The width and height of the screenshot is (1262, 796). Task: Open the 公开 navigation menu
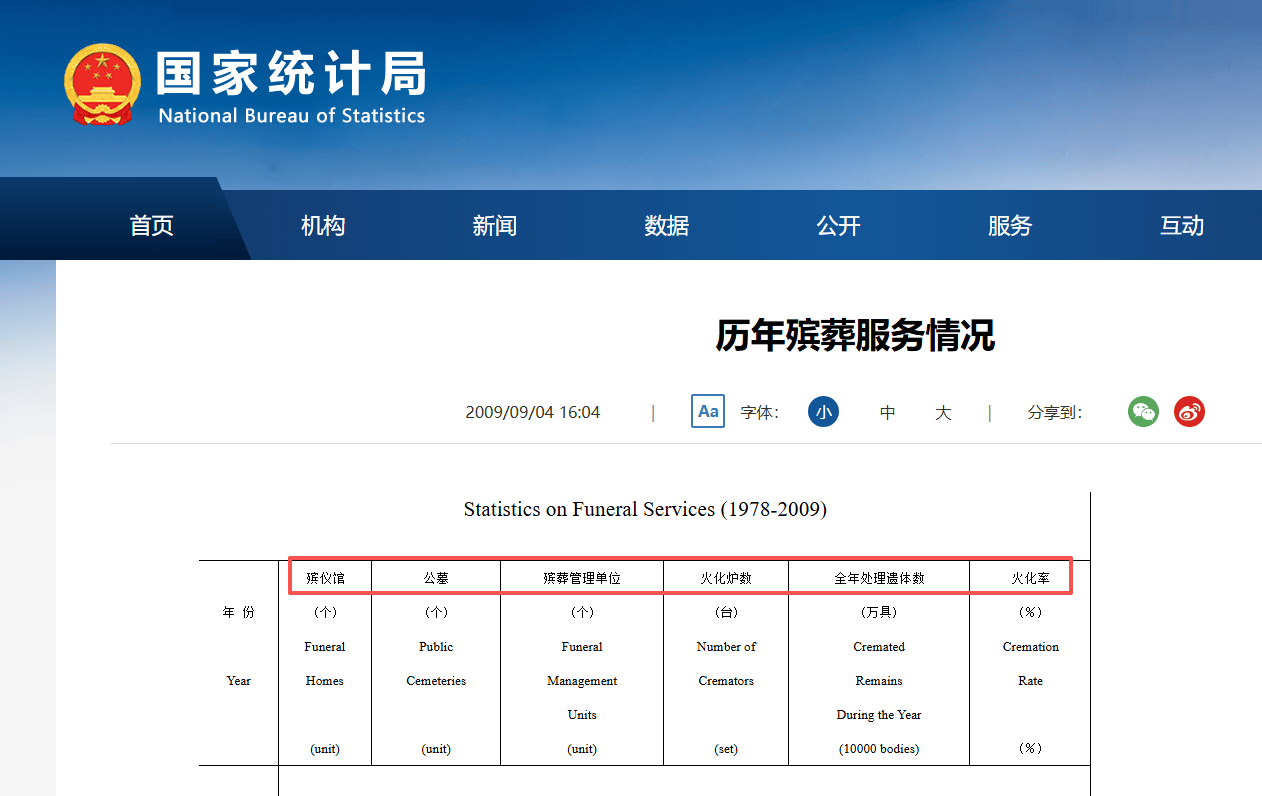(838, 226)
